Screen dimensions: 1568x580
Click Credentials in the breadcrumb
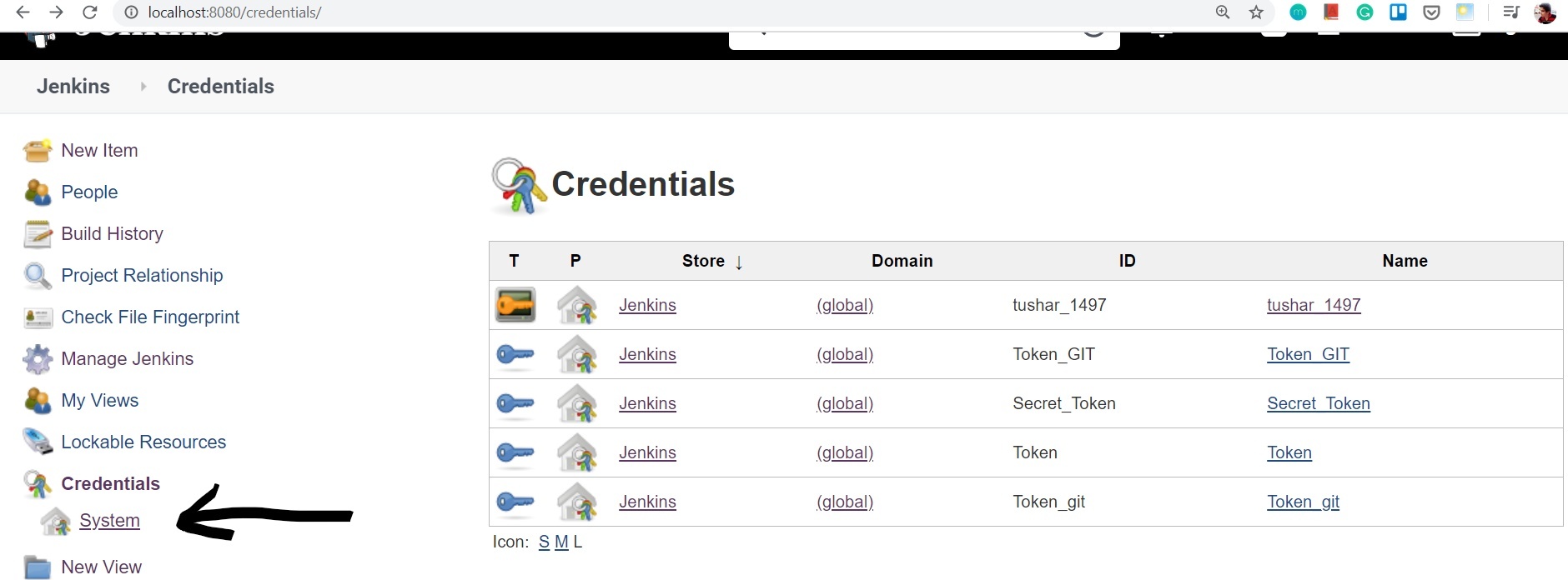221,86
